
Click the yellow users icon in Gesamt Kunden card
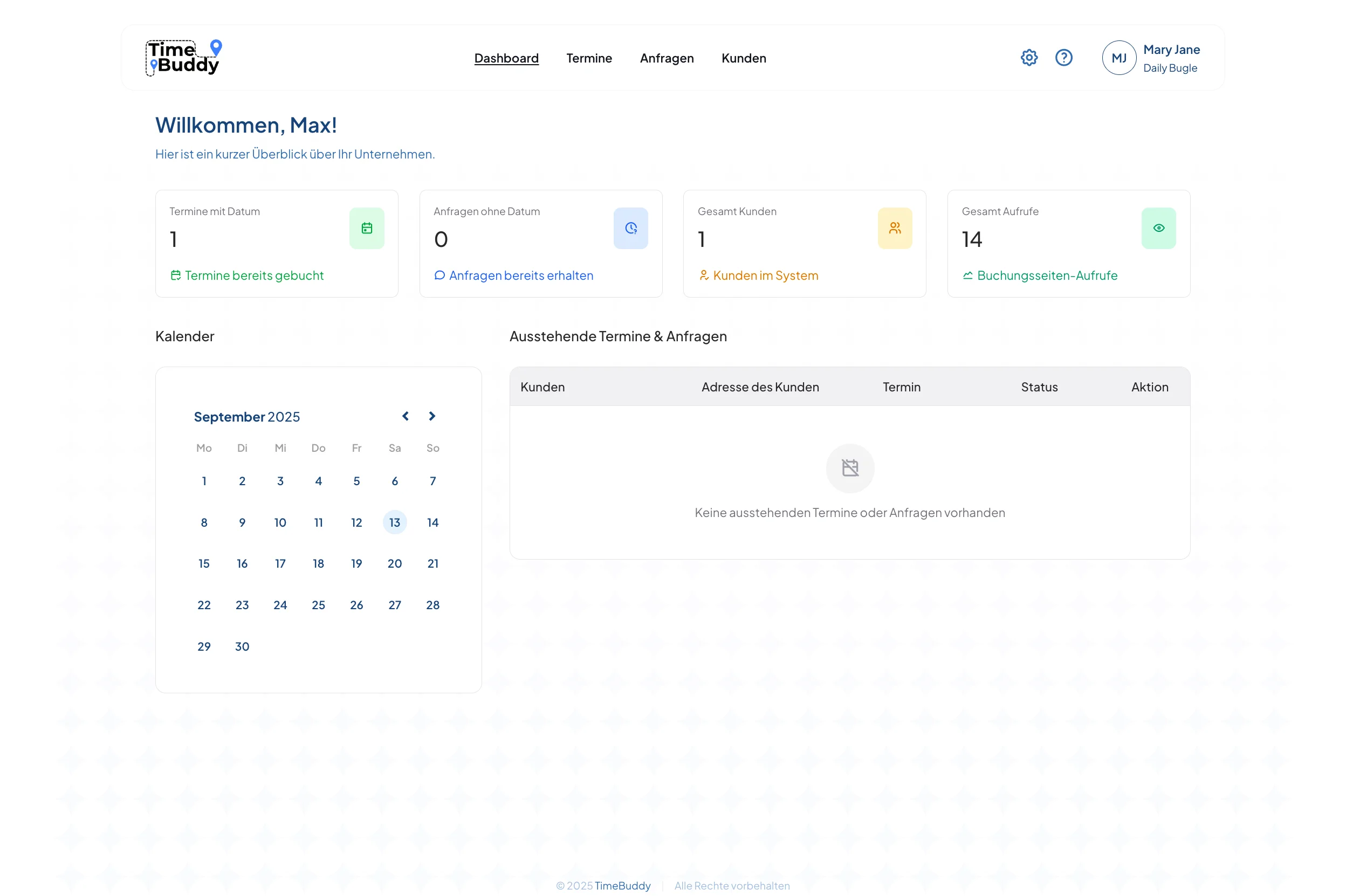[x=895, y=228]
